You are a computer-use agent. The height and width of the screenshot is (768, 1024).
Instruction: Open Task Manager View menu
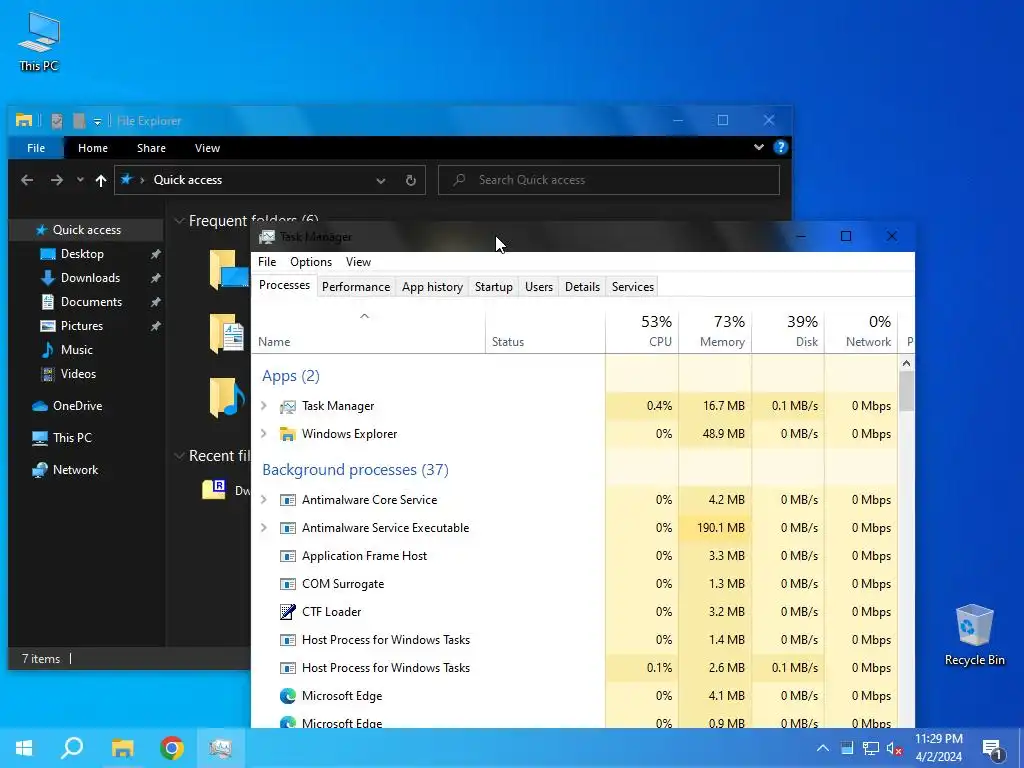click(x=358, y=262)
